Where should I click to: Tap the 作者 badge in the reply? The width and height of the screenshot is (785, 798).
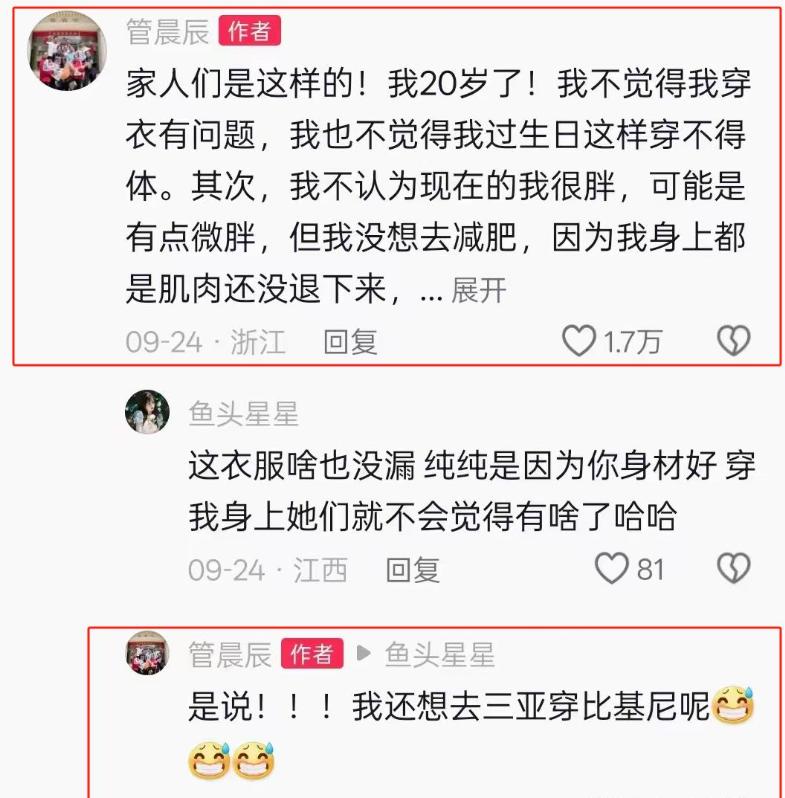click(x=312, y=654)
